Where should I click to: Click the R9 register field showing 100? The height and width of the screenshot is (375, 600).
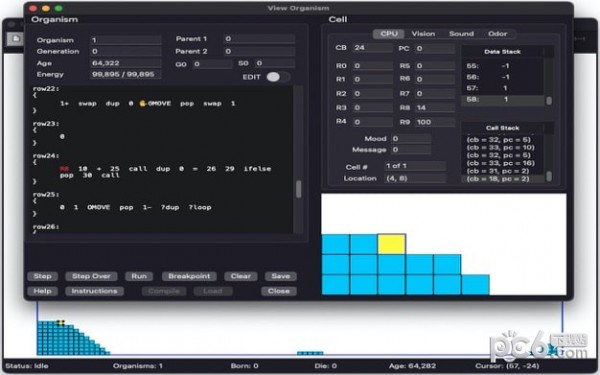[435, 122]
